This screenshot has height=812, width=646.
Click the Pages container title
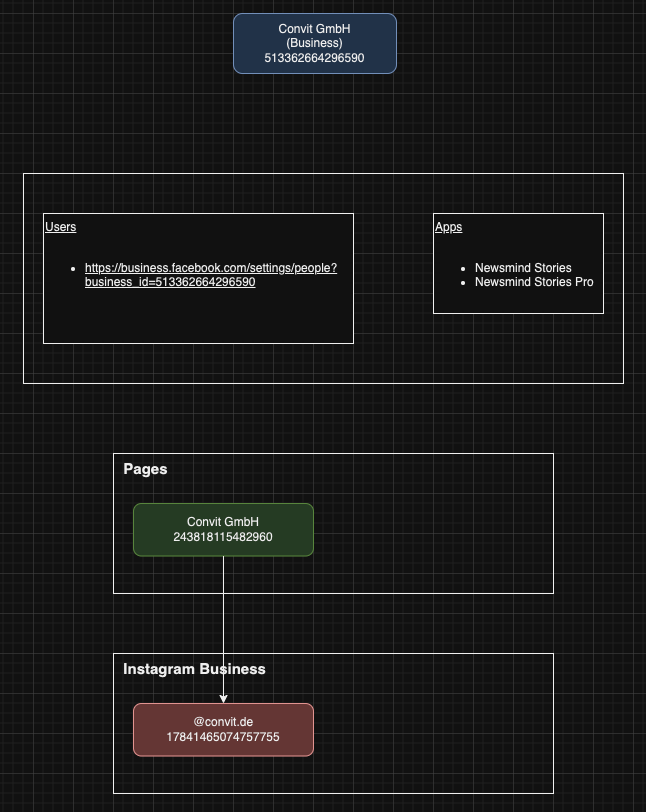tap(145, 469)
